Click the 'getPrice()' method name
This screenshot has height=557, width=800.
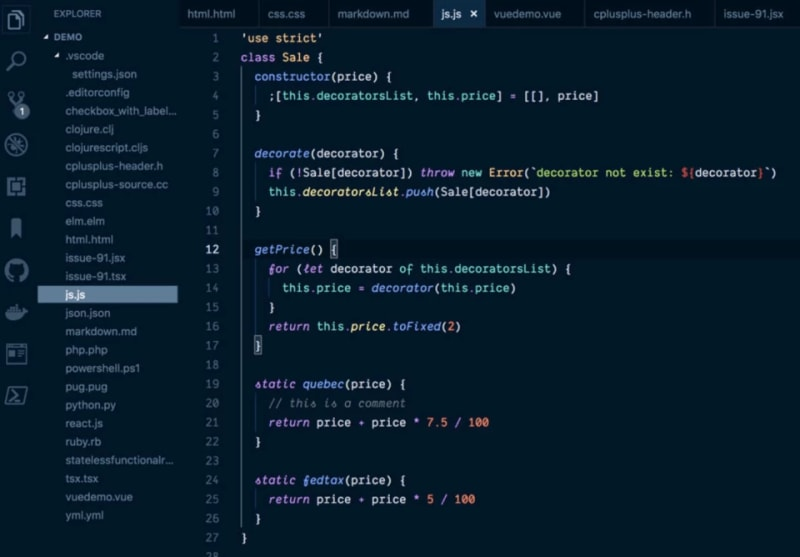[288, 249]
